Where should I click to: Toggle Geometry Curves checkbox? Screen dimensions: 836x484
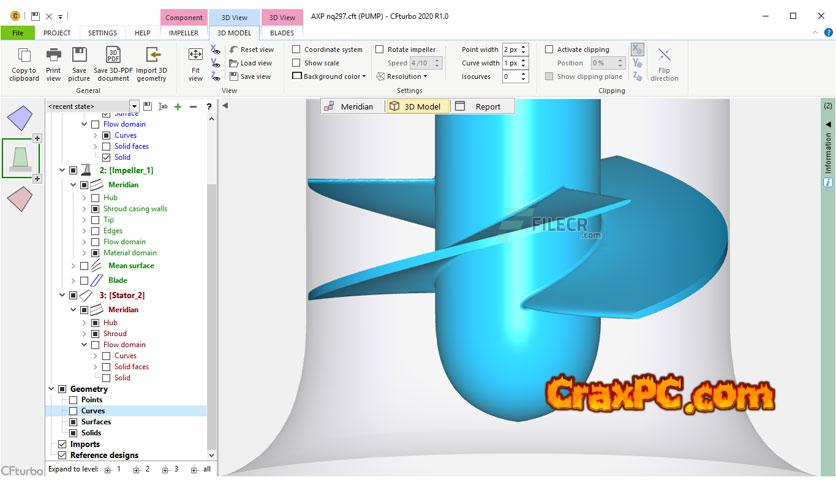[73, 410]
